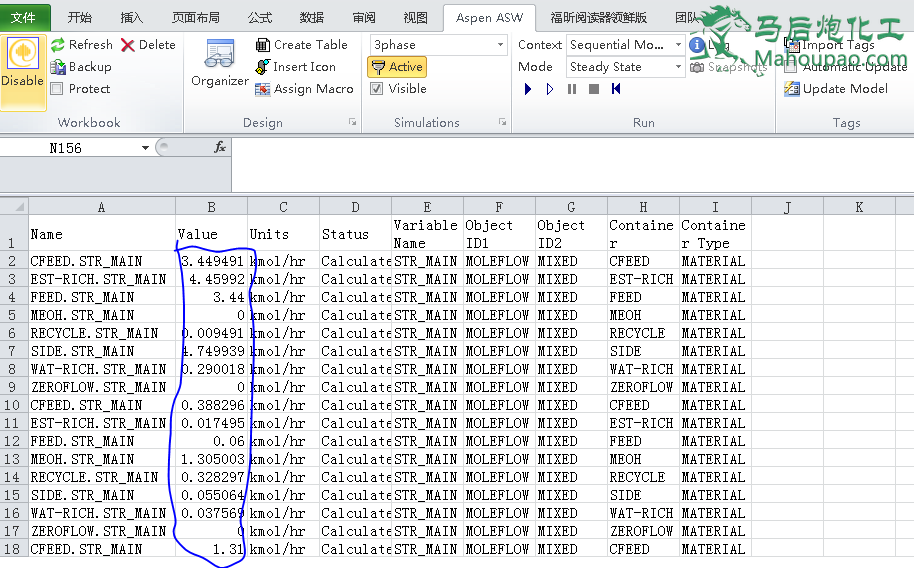Open Backup in Workbook group
This screenshot has height=568, width=914.
coord(81,67)
